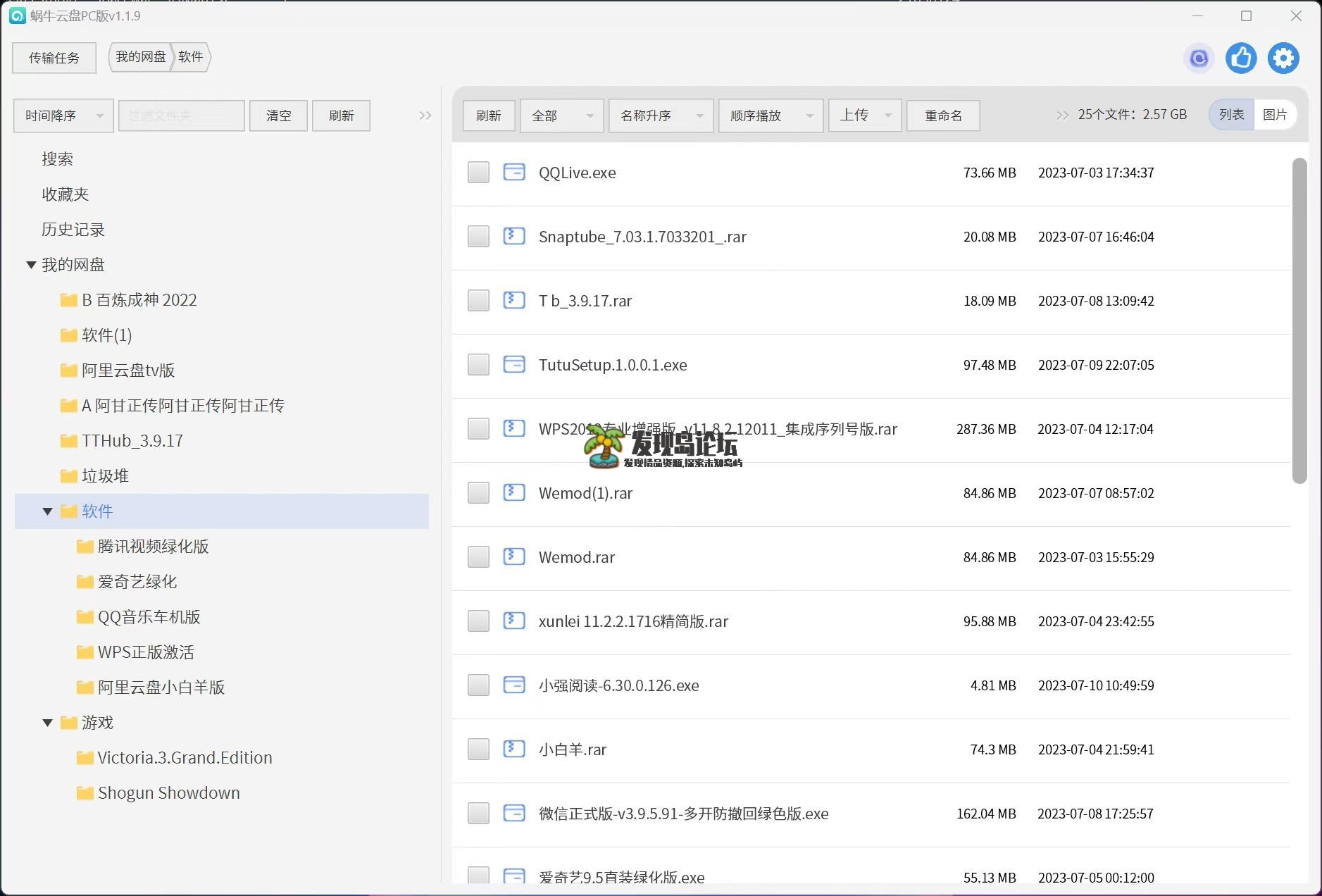1322x896 pixels.
Task: Click the purple circular account icon
Action: pyautogui.click(x=1199, y=58)
